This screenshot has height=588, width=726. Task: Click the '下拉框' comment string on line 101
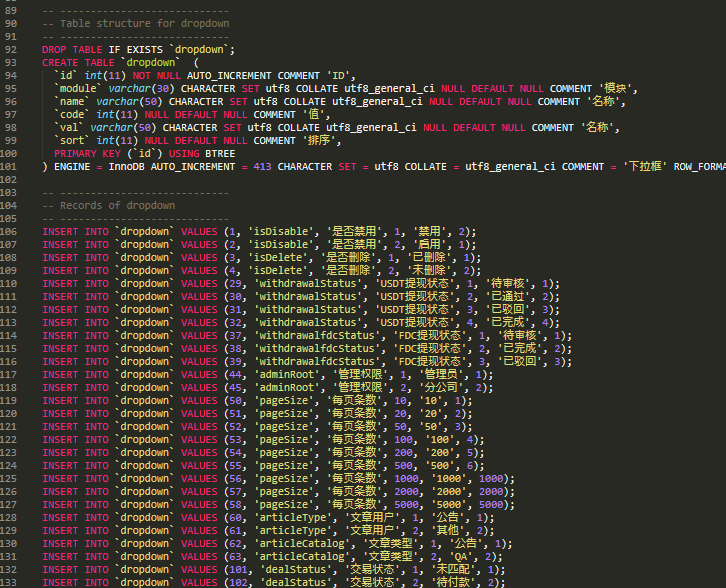pyautogui.click(x=645, y=167)
